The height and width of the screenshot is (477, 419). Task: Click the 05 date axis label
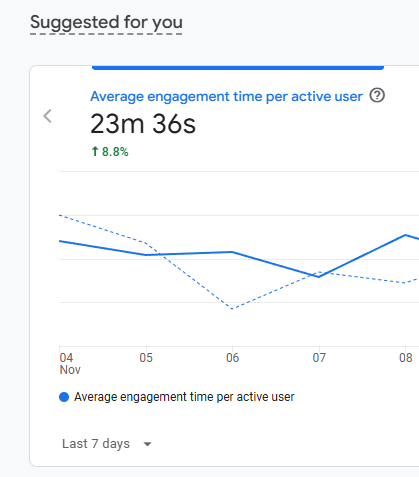pos(146,358)
